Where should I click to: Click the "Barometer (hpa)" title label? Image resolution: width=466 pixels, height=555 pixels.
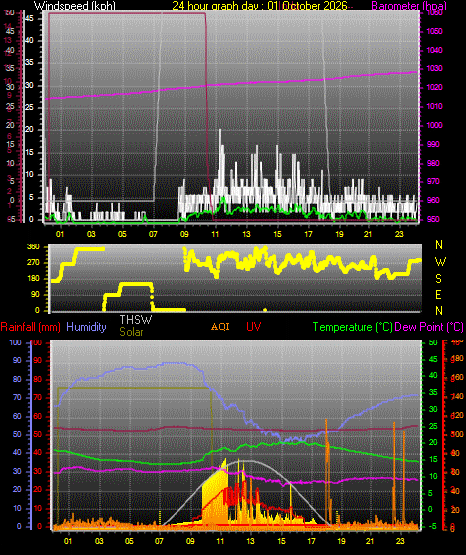[x=409, y=6]
